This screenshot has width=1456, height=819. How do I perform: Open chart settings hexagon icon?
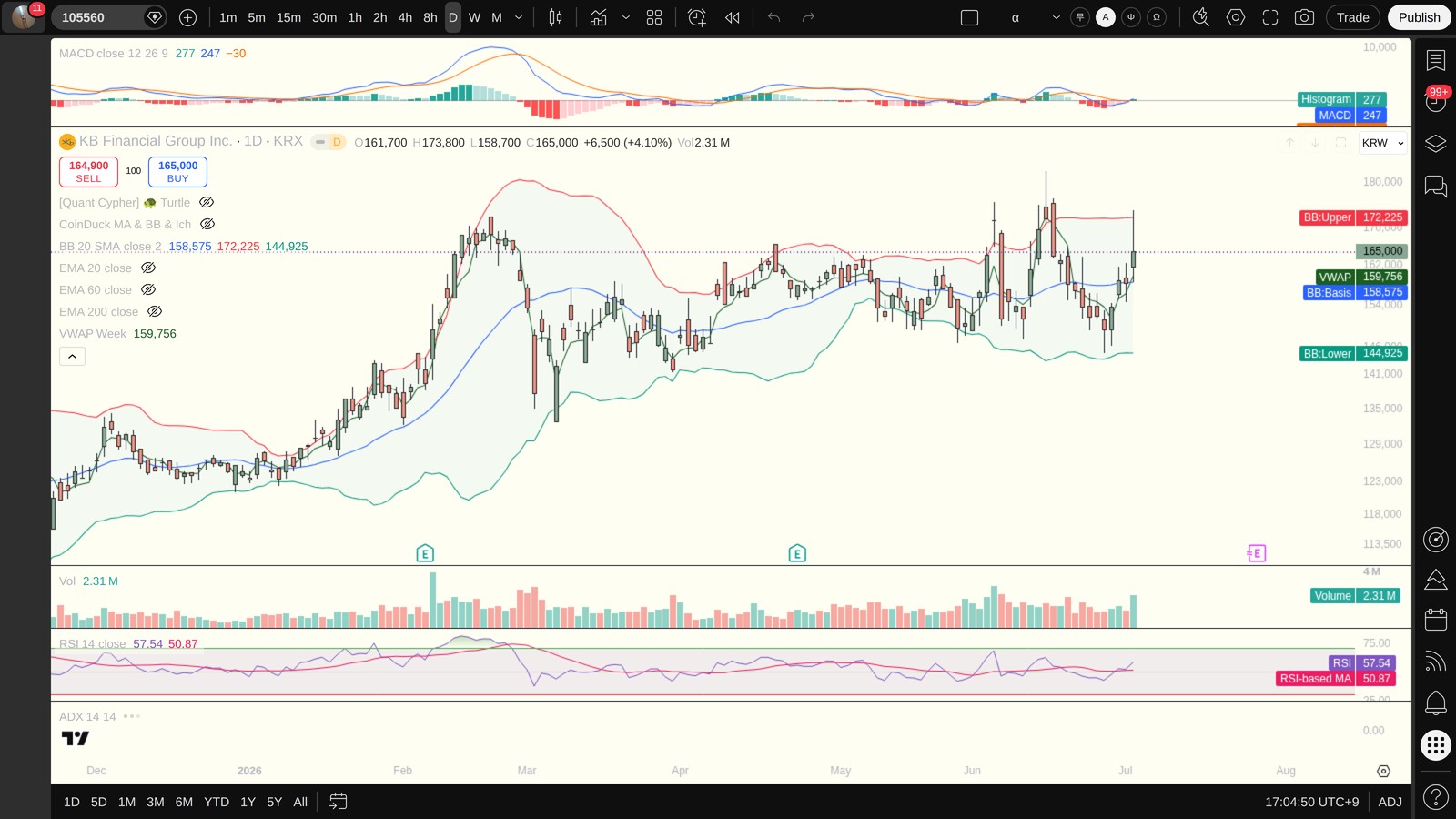pos(1236,17)
